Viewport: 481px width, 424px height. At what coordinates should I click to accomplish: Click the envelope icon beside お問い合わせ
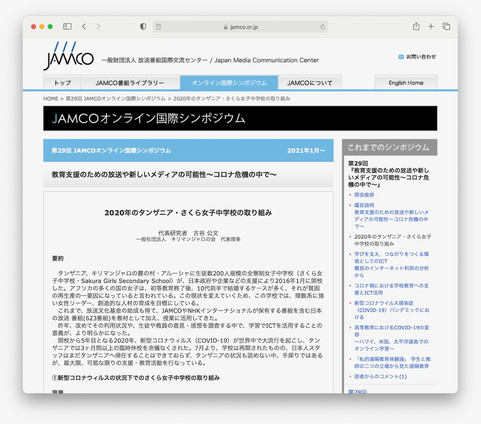401,57
